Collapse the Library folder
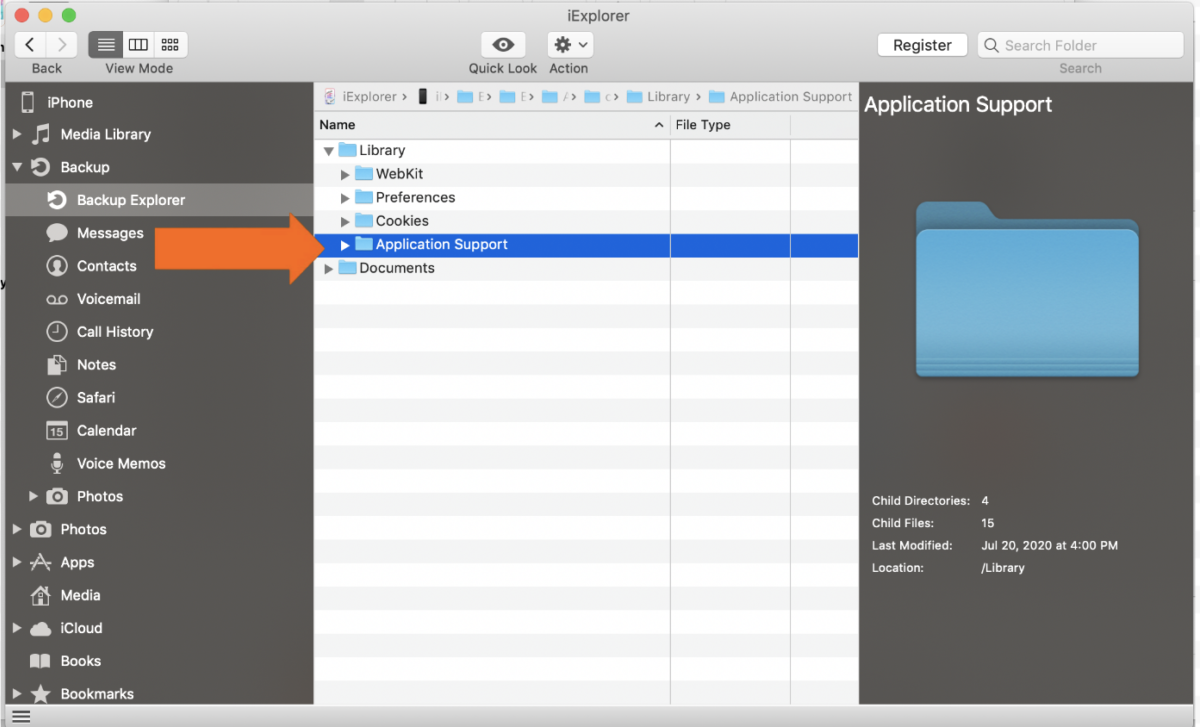The height and width of the screenshot is (727, 1200). point(328,149)
